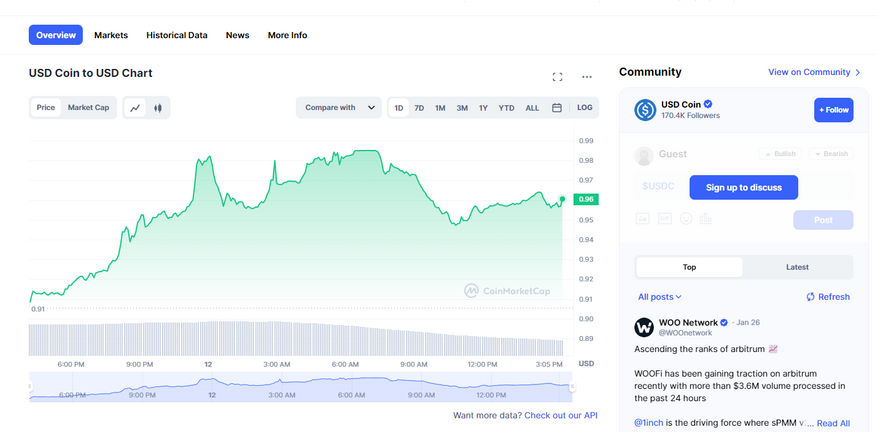Click Sign up to discuss button
Image resolution: width=877 pixels, height=432 pixels.
pos(743,187)
